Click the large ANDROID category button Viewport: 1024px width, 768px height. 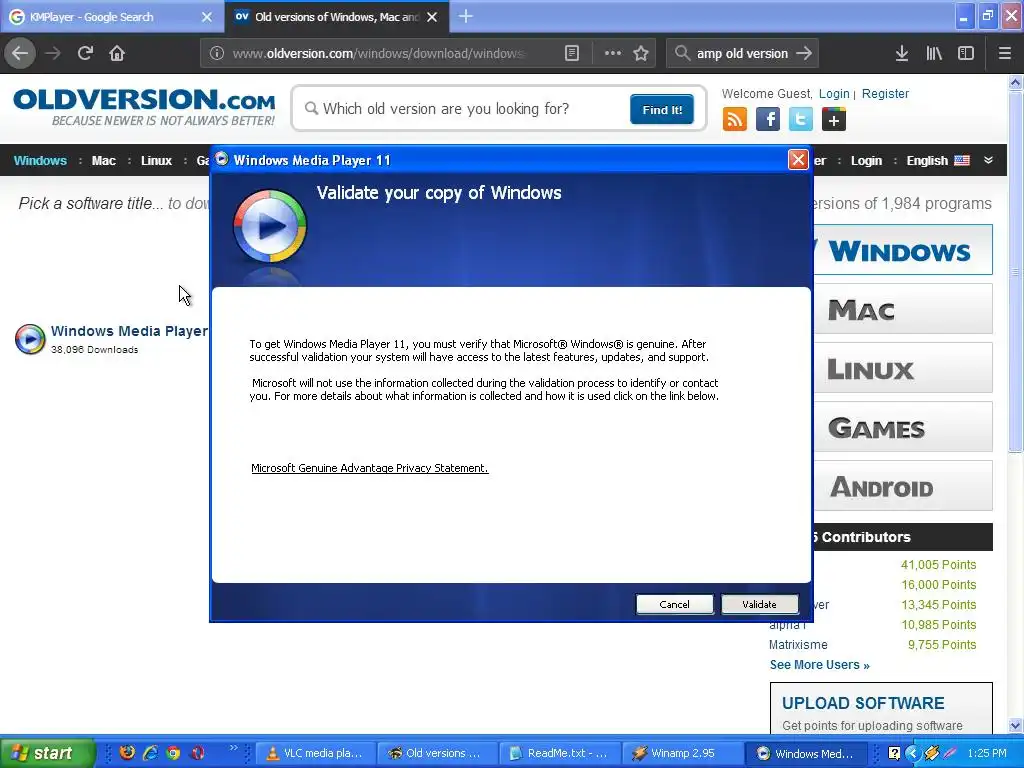tap(903, 486)
